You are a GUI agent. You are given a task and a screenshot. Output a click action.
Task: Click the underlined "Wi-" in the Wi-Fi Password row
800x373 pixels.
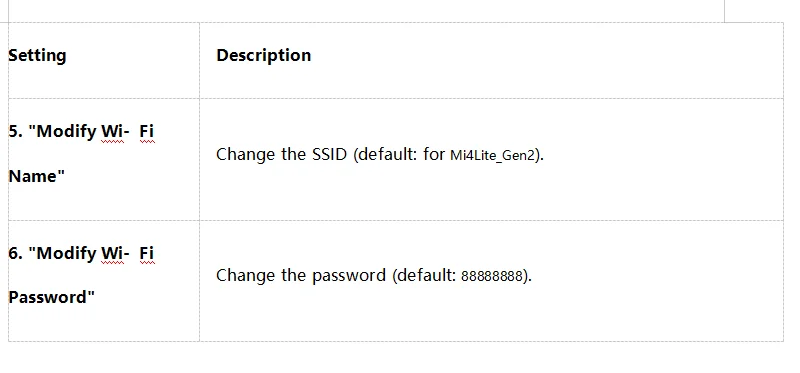click(115, 254)
